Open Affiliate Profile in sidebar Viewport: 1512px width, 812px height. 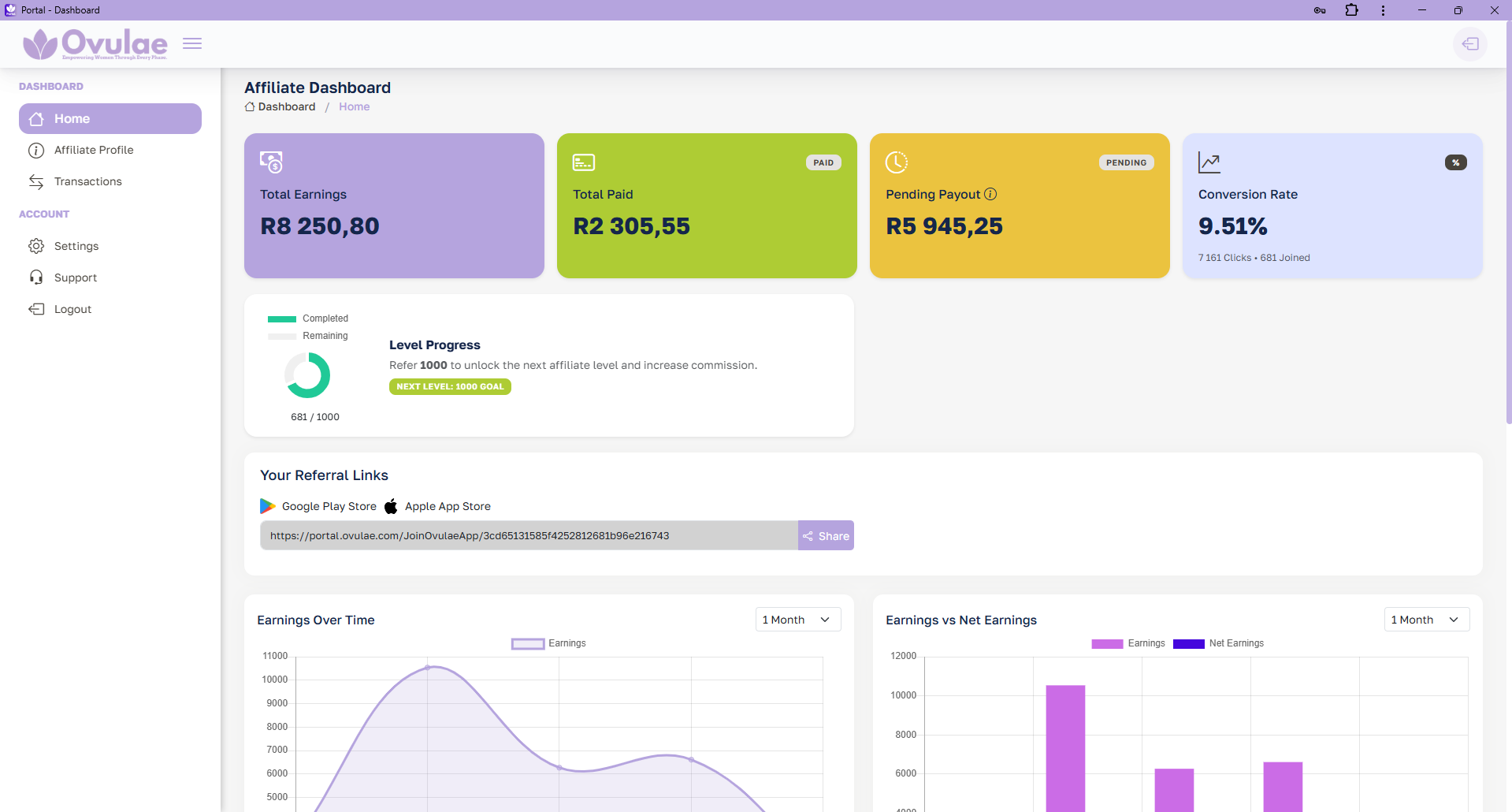click(94, 150)
